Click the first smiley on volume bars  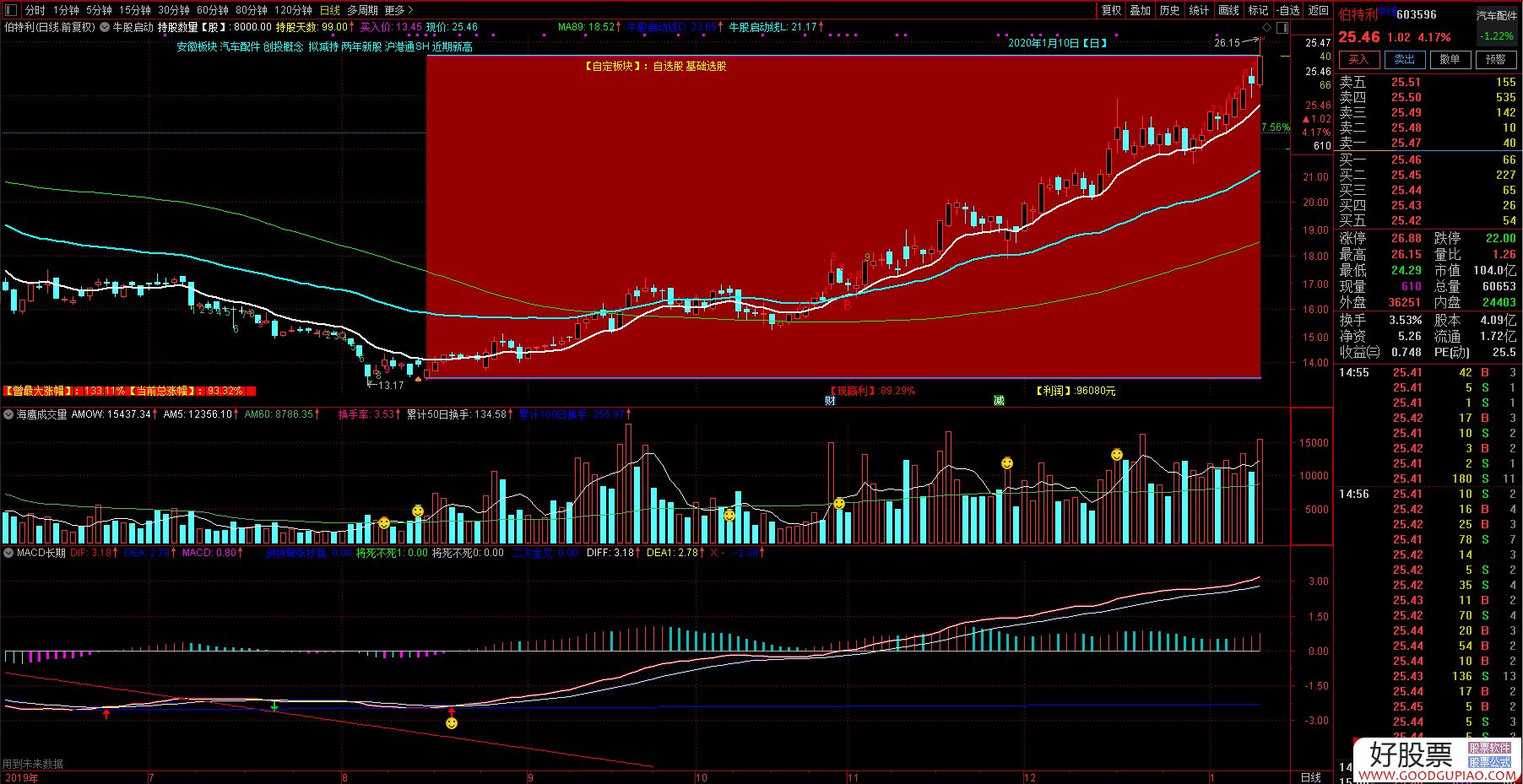(x=384, y=523)
